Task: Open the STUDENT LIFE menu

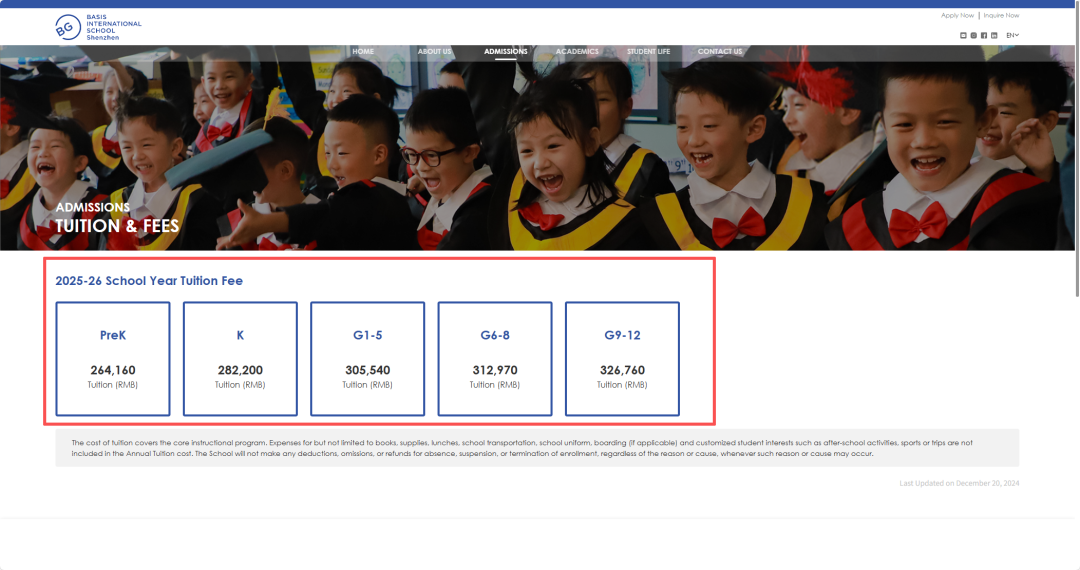Action: click(x=648, y=51)
